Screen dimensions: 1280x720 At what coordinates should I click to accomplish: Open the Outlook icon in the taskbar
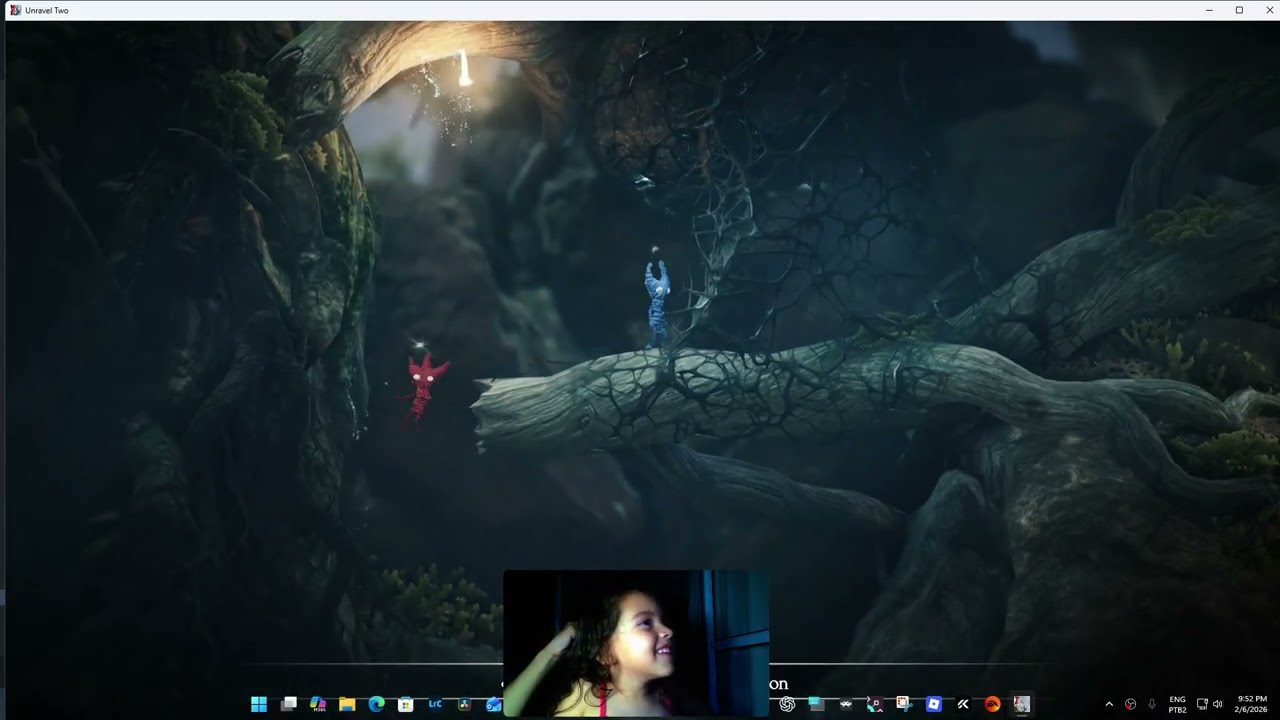(x=493, y=704)
